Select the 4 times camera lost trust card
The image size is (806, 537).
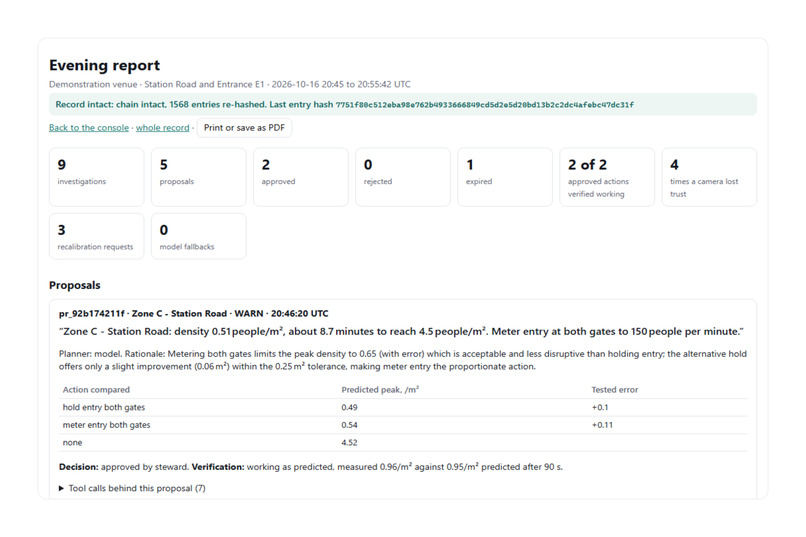click(709, 177)
